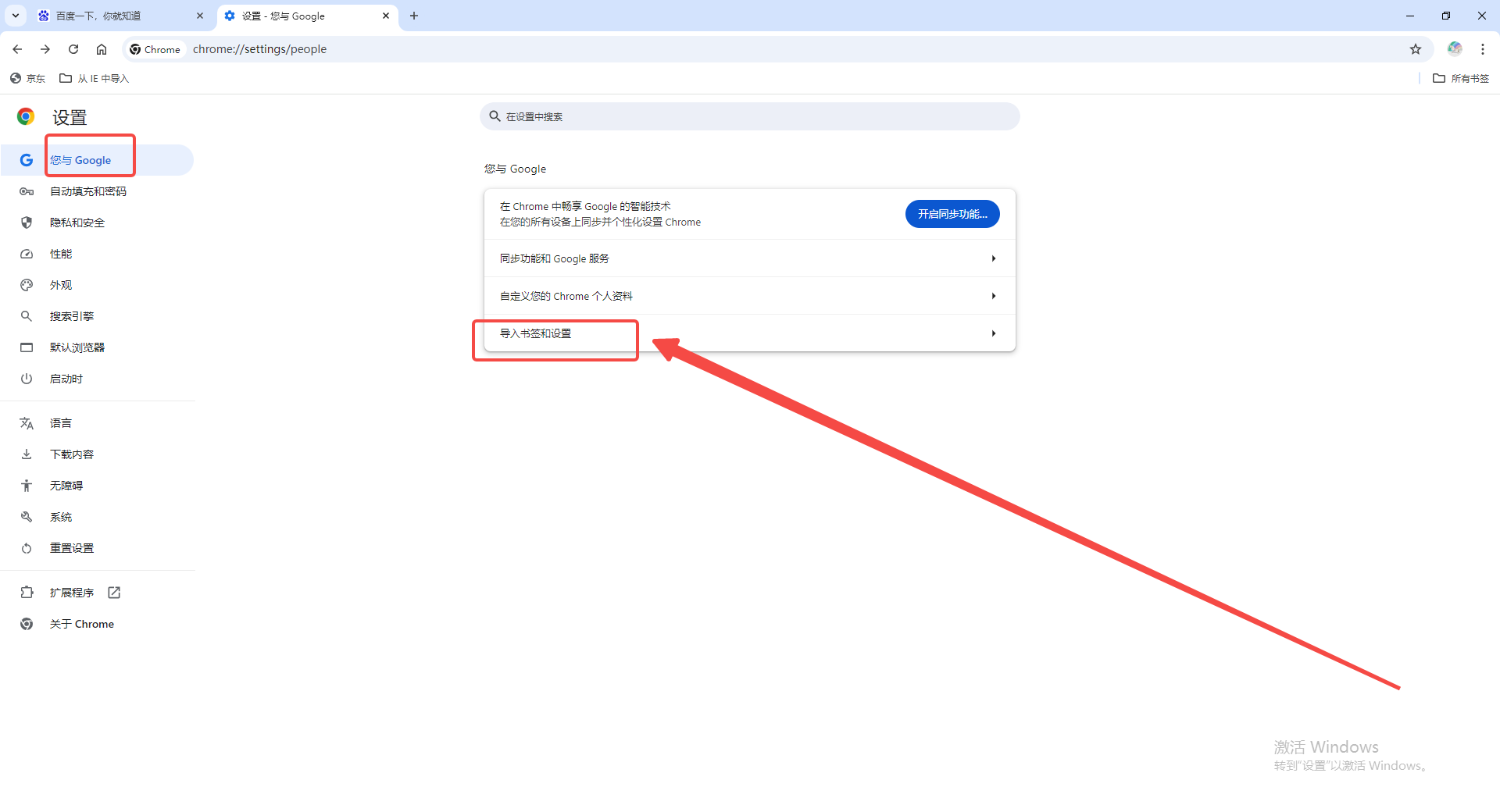Open the 京东 bookmark
This screenshot has width=1500, height=812.
click(x=28, y=78)
